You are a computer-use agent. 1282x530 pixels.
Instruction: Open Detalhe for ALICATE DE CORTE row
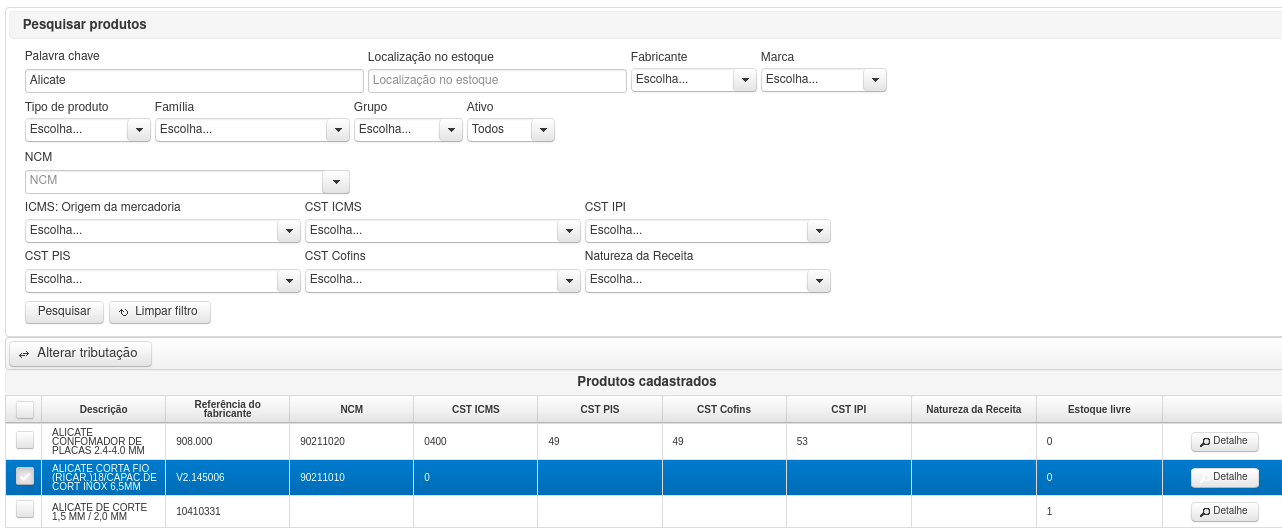tap(1224, 511)
